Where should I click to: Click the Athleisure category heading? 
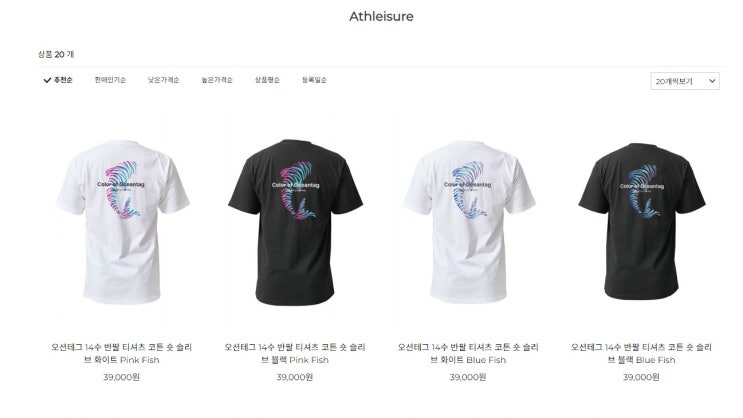tap(381, 17)
